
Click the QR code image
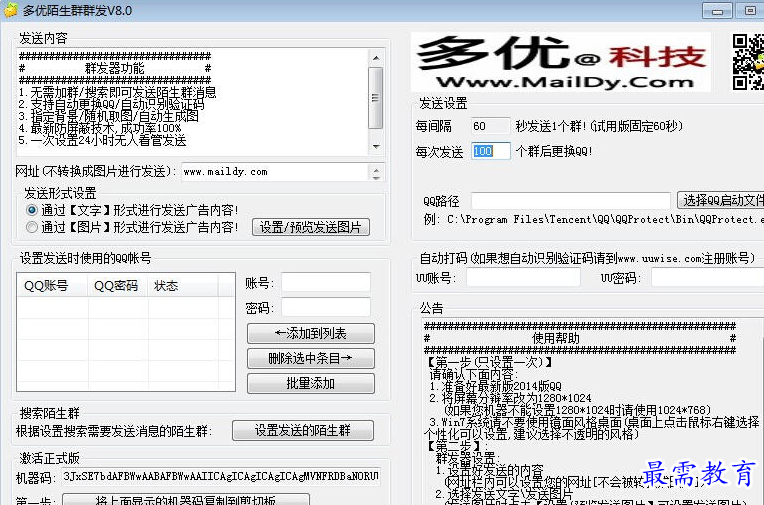[x=748, y=62]
